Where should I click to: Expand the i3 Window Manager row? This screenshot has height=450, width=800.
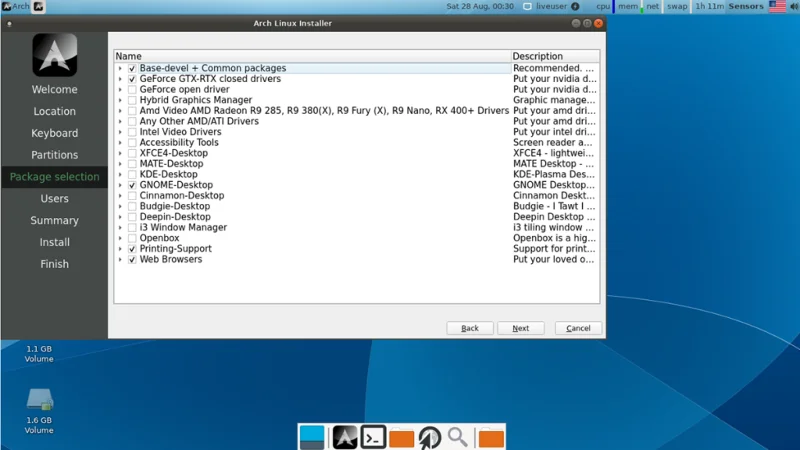tap(120, 228)
